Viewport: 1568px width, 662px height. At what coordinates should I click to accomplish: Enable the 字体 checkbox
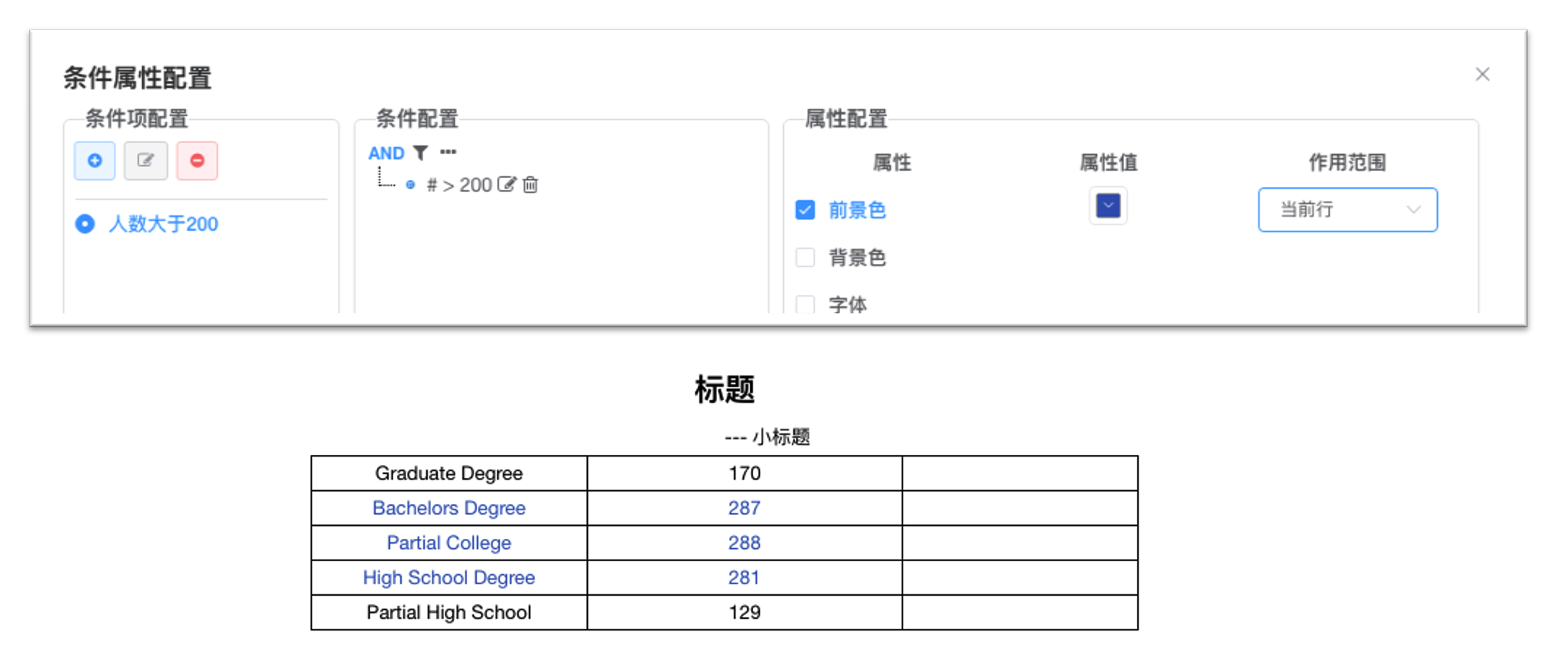pyautogui.click(x=805, y=304)
